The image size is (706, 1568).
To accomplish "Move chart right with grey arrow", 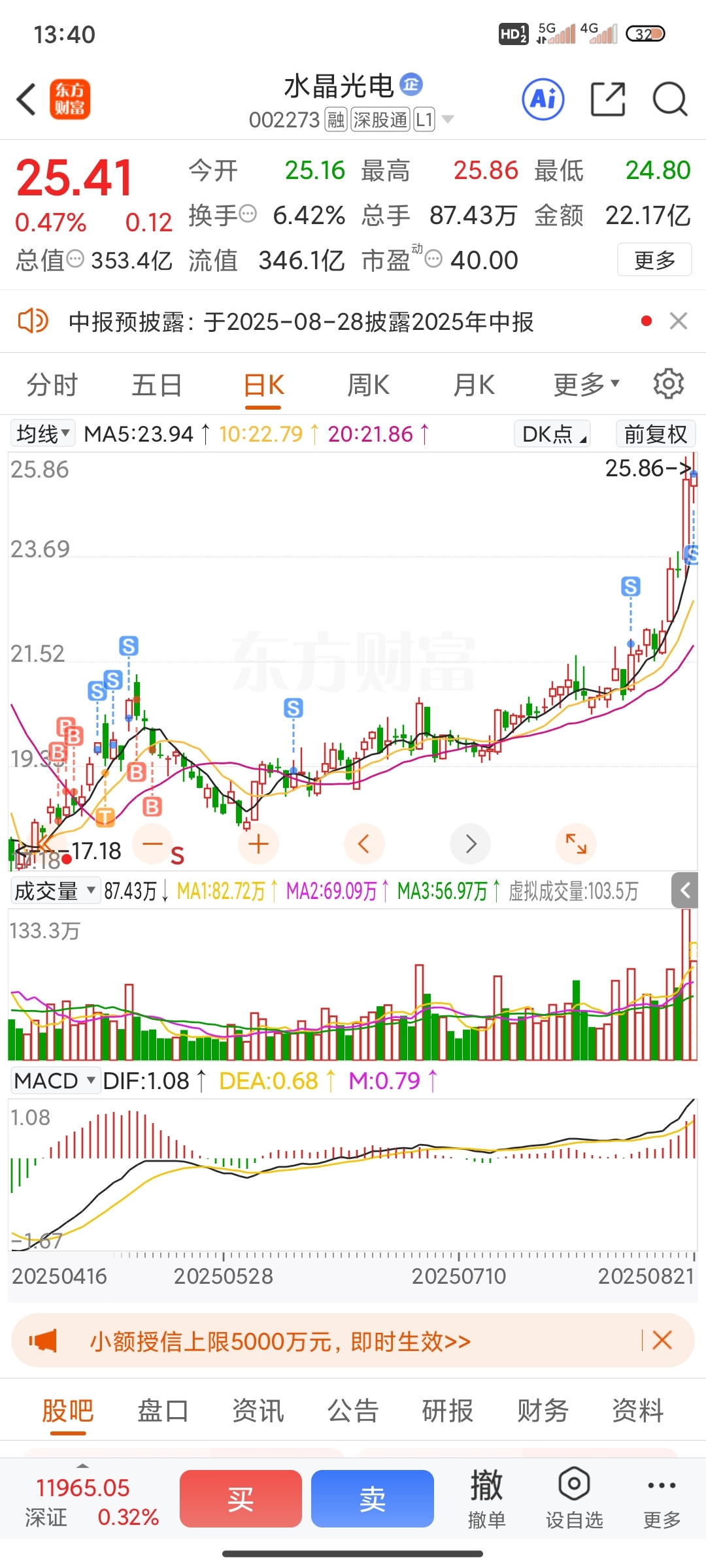I will (470, 843).
